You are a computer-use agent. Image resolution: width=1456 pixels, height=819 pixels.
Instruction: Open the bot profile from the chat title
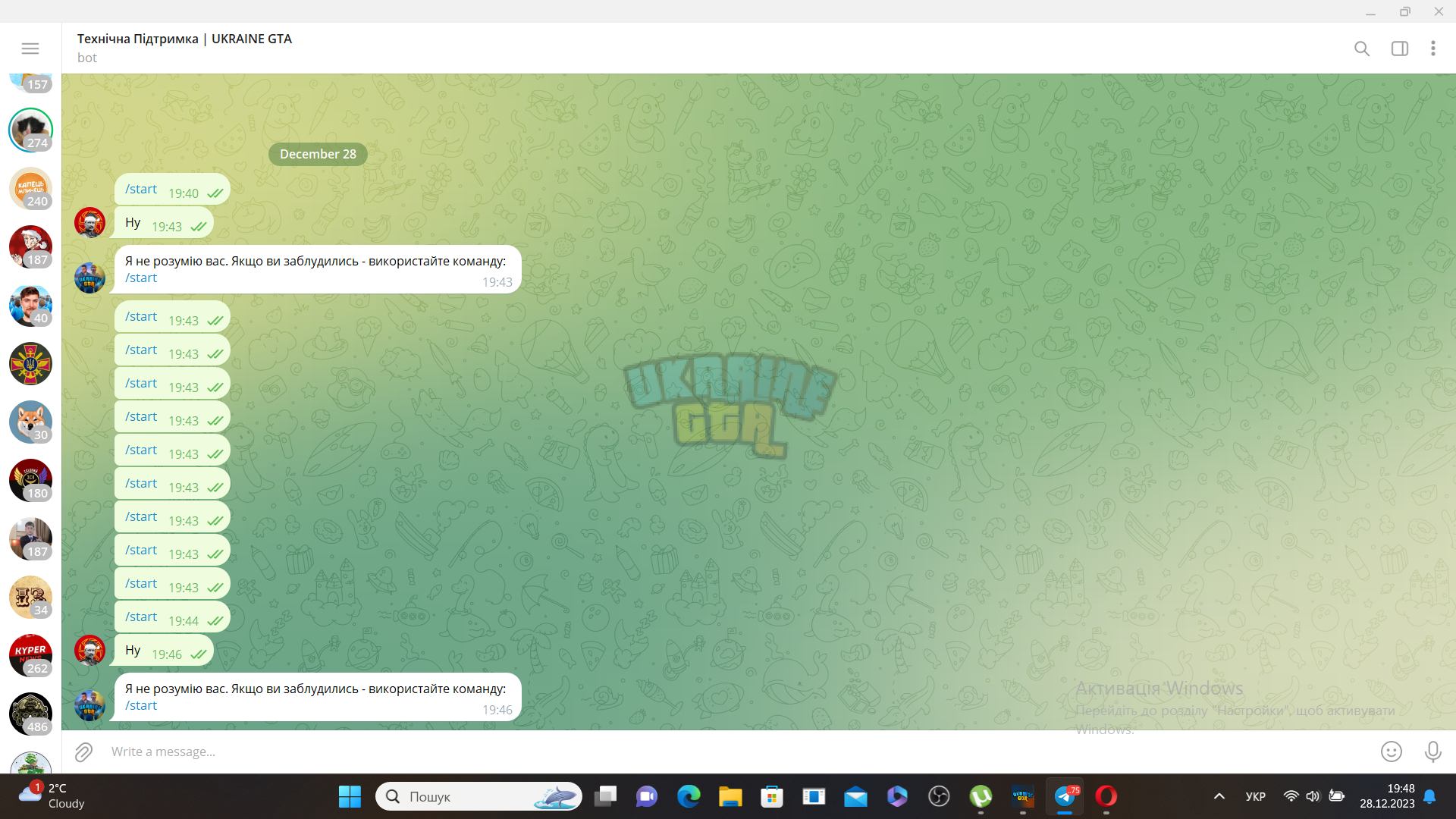pyautogui.click(x=184, y=39)
